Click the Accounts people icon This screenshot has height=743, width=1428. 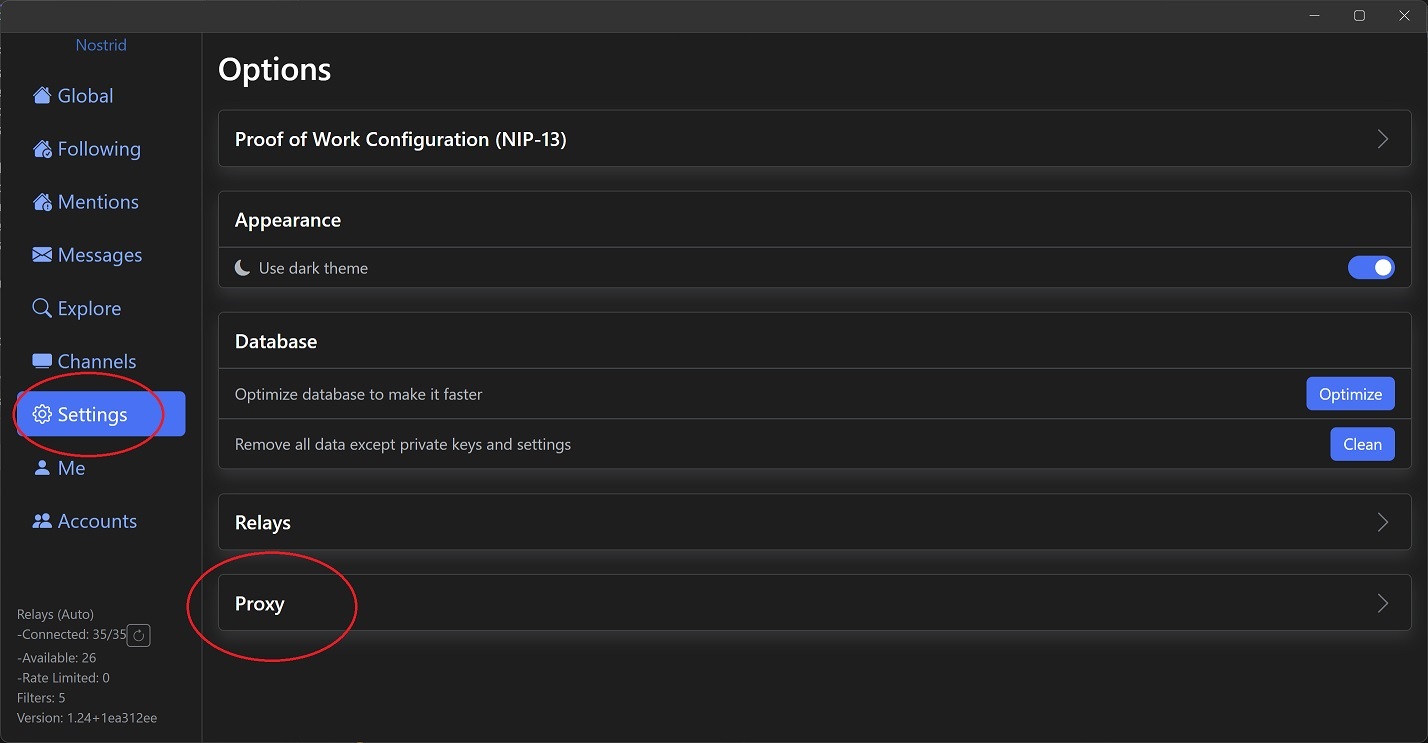pyautogui.click(x=42, y=521)
